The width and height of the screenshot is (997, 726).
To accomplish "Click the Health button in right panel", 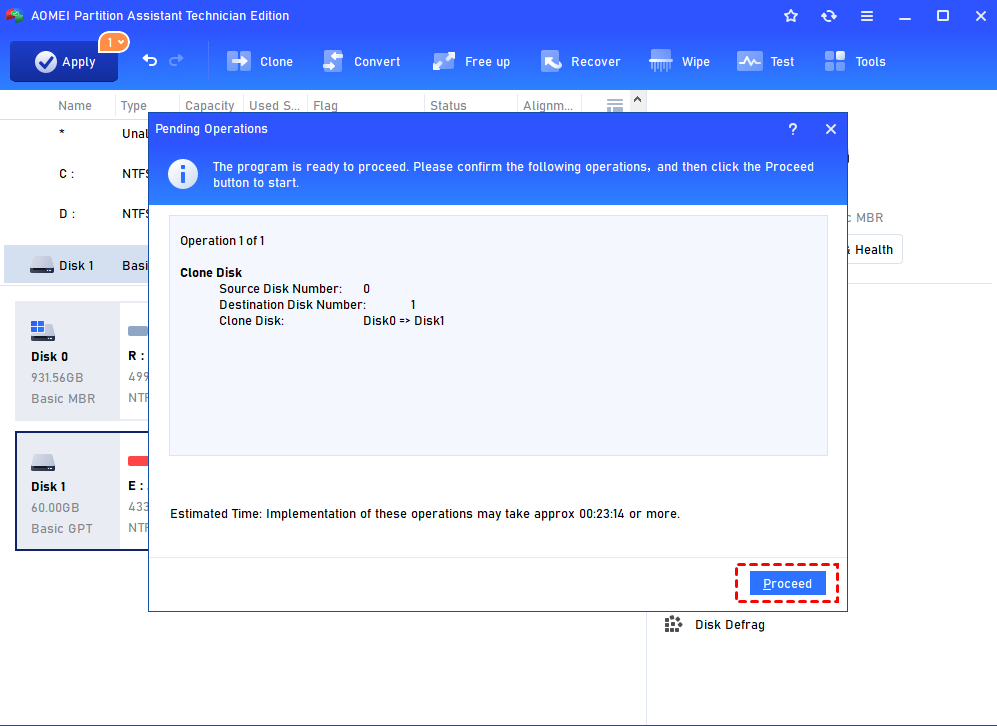I will click(x=874, y=249).
